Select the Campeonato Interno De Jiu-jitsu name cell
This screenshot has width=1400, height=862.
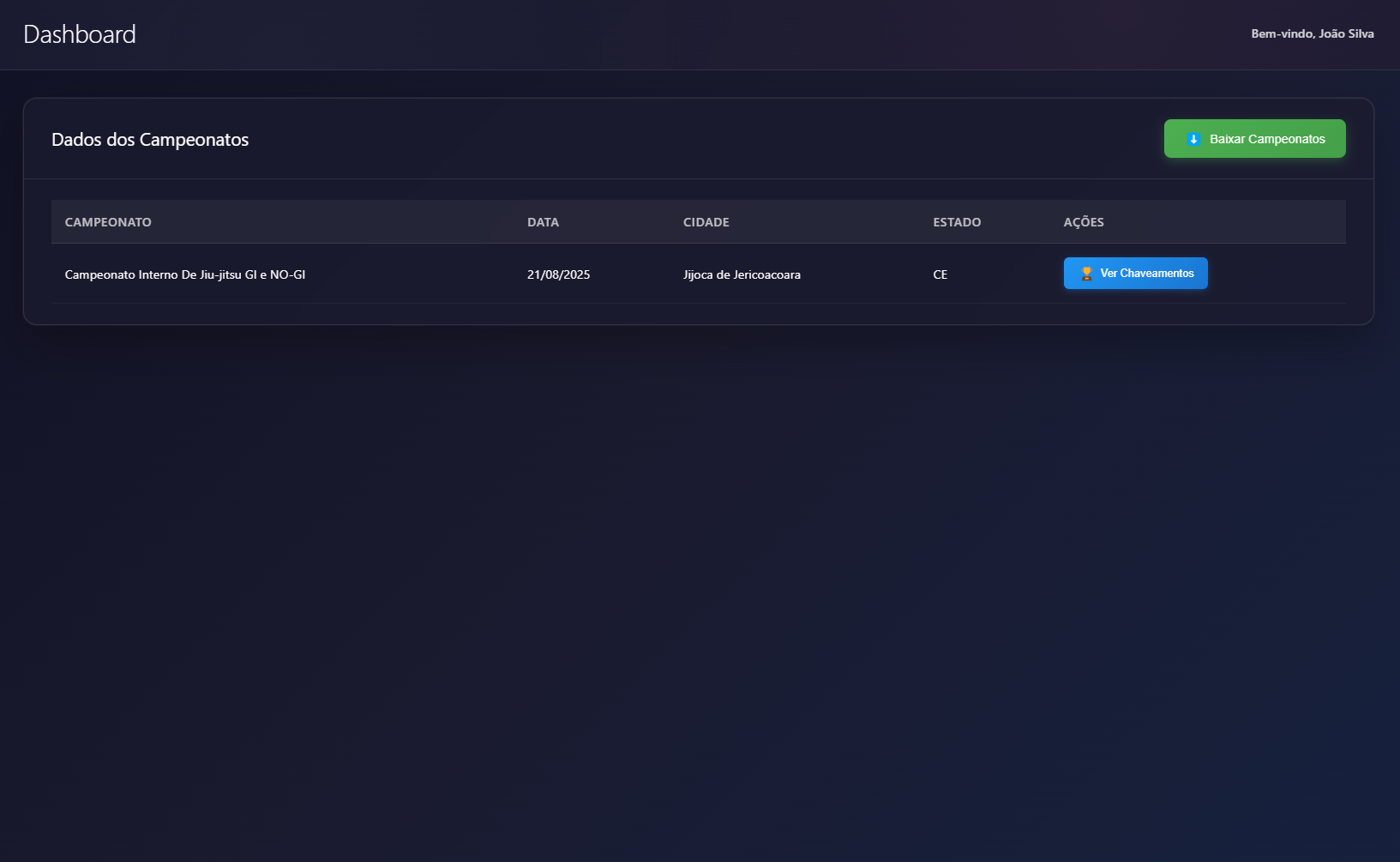click(x=184, y=275)
